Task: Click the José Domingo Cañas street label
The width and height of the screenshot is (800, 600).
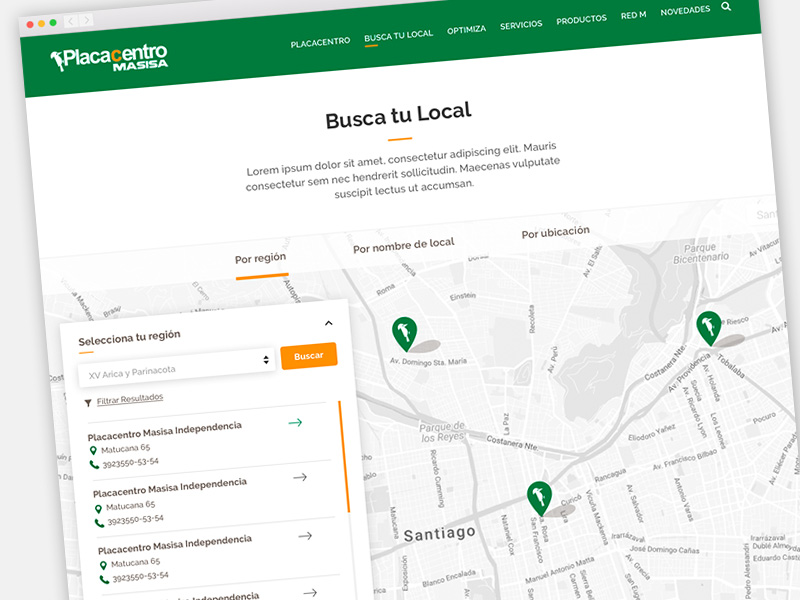Action: pos(664,549)
